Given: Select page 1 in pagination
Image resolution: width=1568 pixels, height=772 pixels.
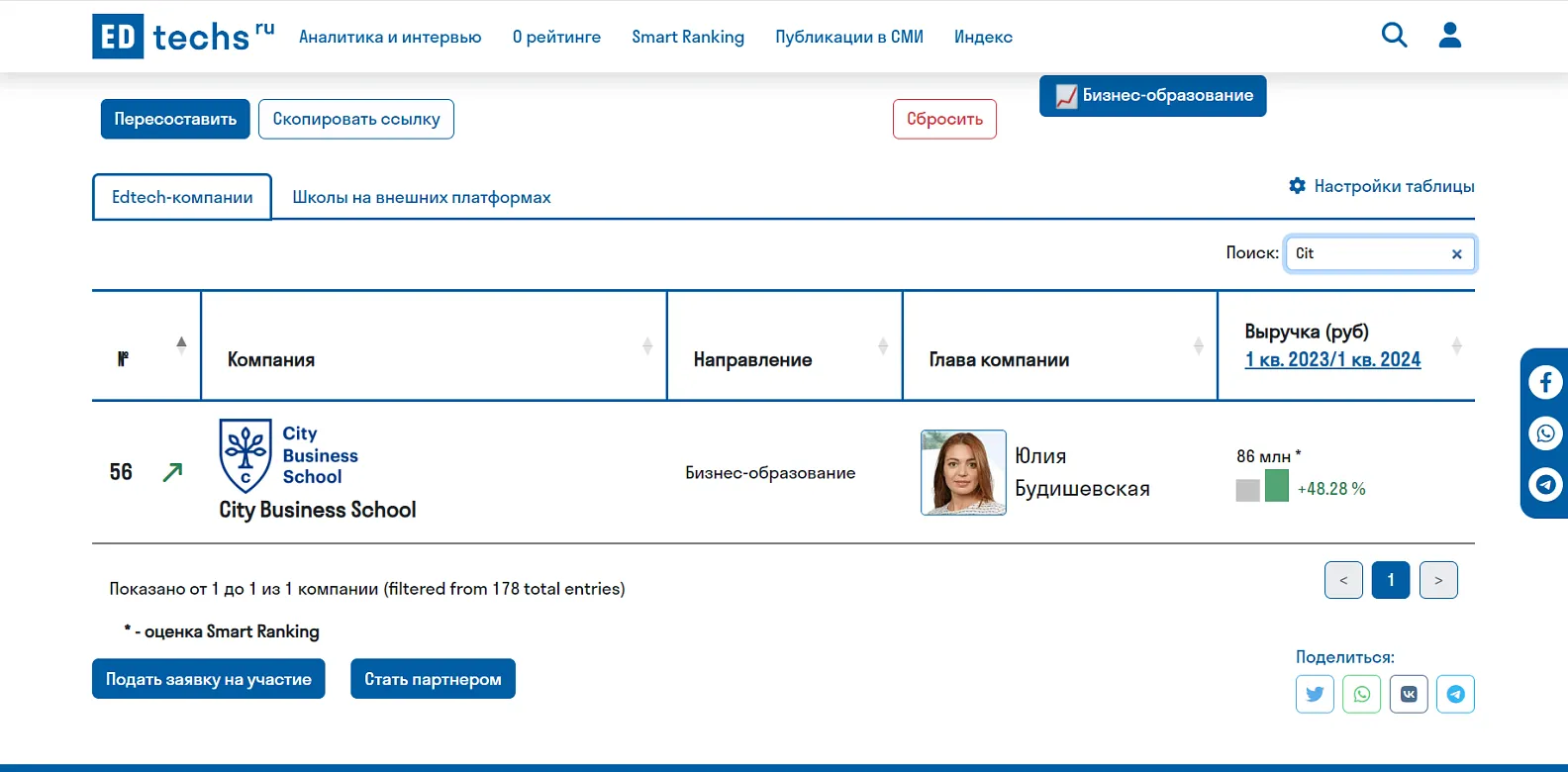Looking at the screenshot, I should (x=1391, y=580).
